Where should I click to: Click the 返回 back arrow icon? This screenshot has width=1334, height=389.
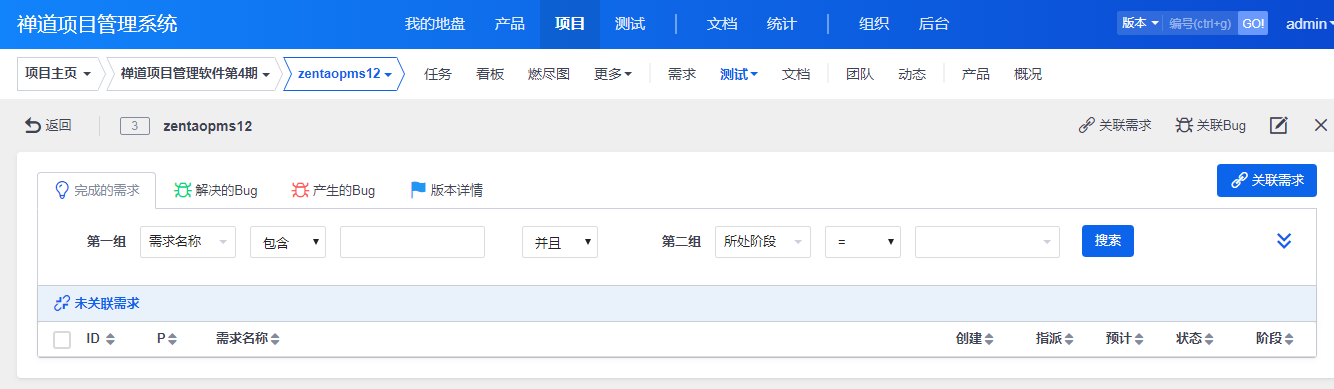[x=33, y=125]
